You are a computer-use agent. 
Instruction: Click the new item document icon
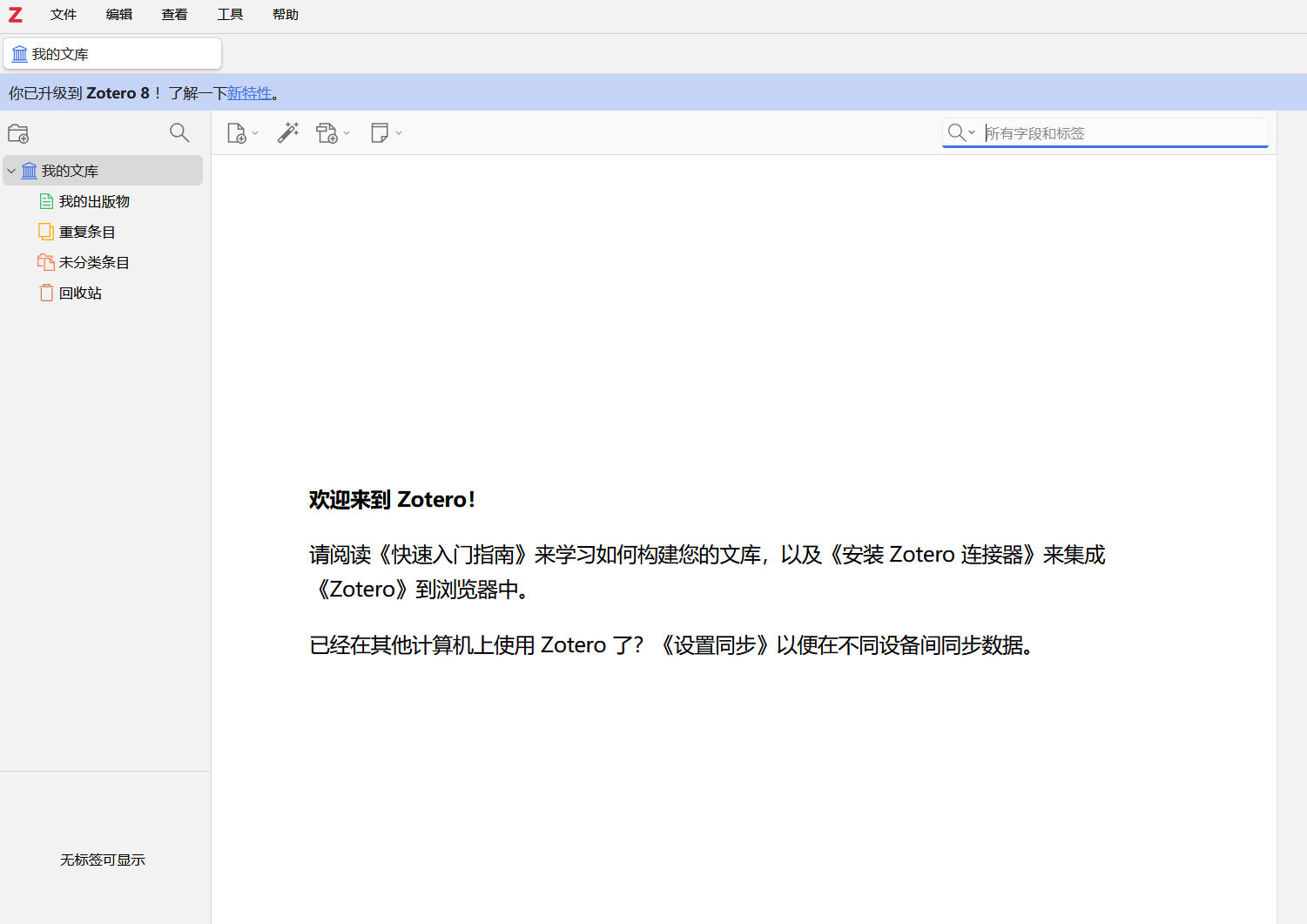(x=237, y=133)
